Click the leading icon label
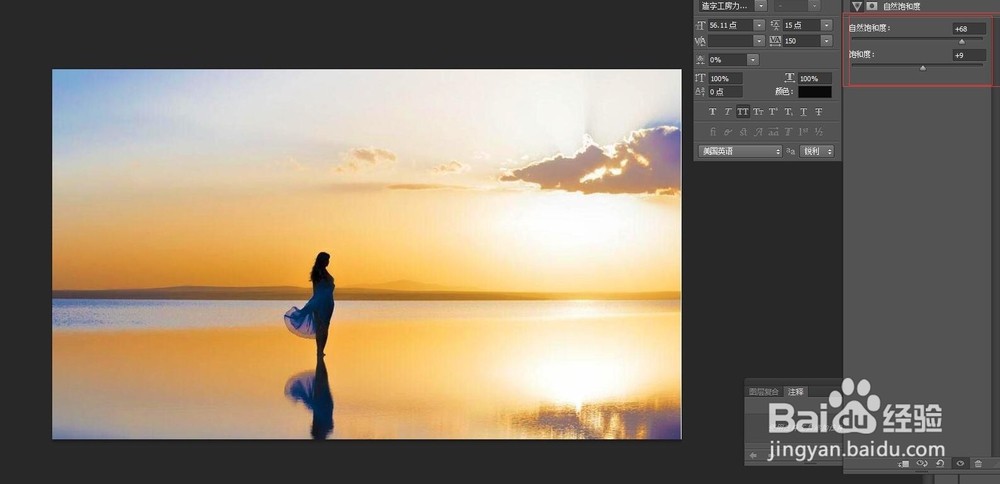 pos(776,25)
